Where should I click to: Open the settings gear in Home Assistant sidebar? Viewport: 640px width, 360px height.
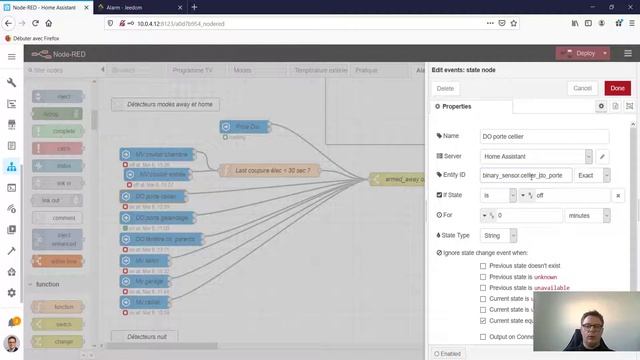pos(11,293)
